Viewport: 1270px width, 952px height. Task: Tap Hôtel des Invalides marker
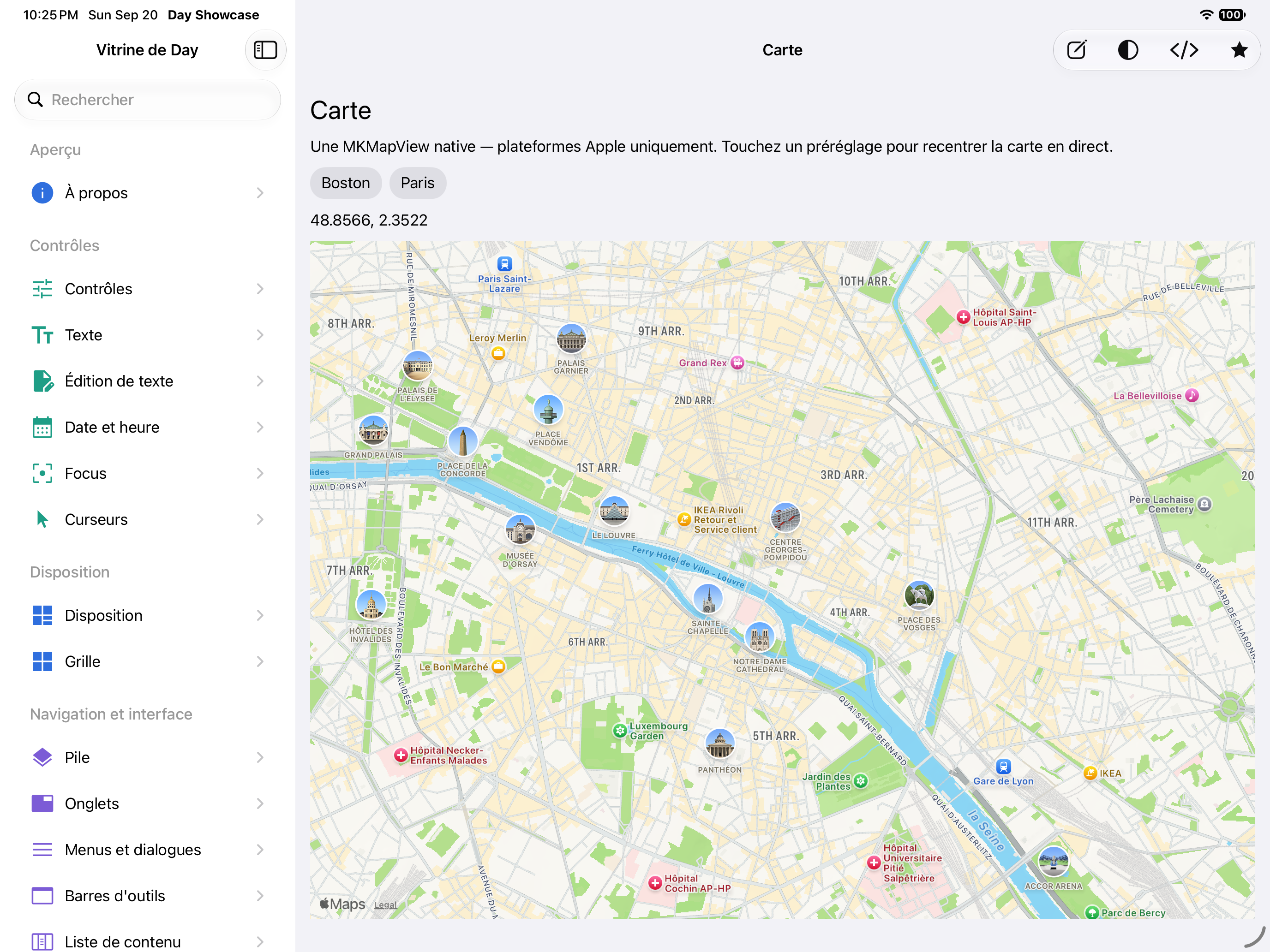coord(371,605)
